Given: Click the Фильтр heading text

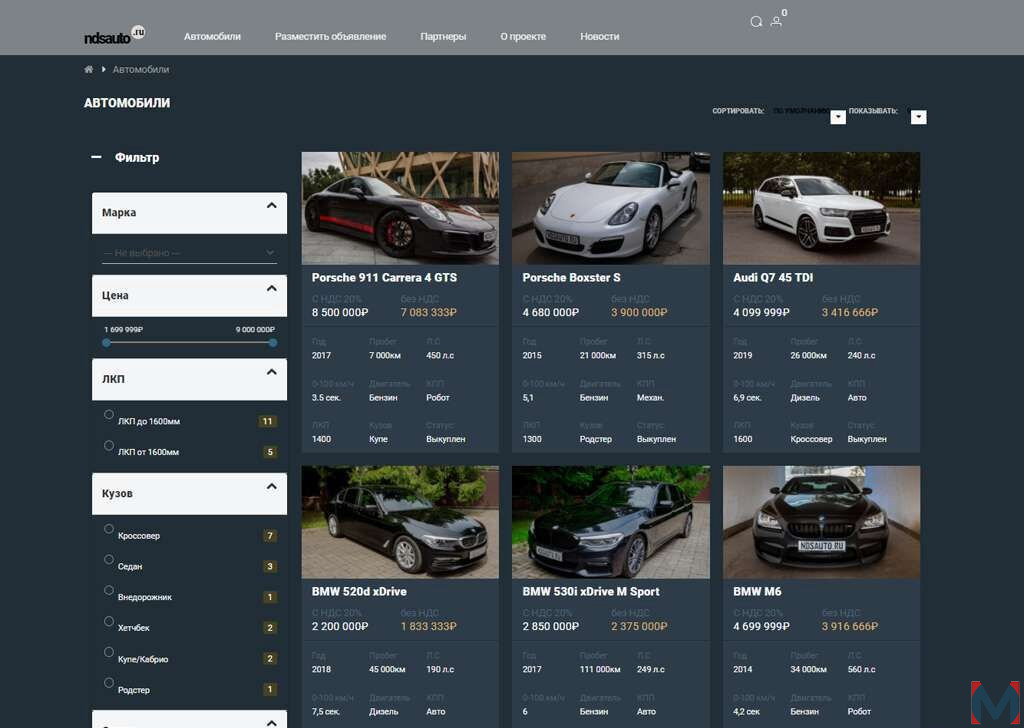Looking at the screenshot, I should coord(137,157).
